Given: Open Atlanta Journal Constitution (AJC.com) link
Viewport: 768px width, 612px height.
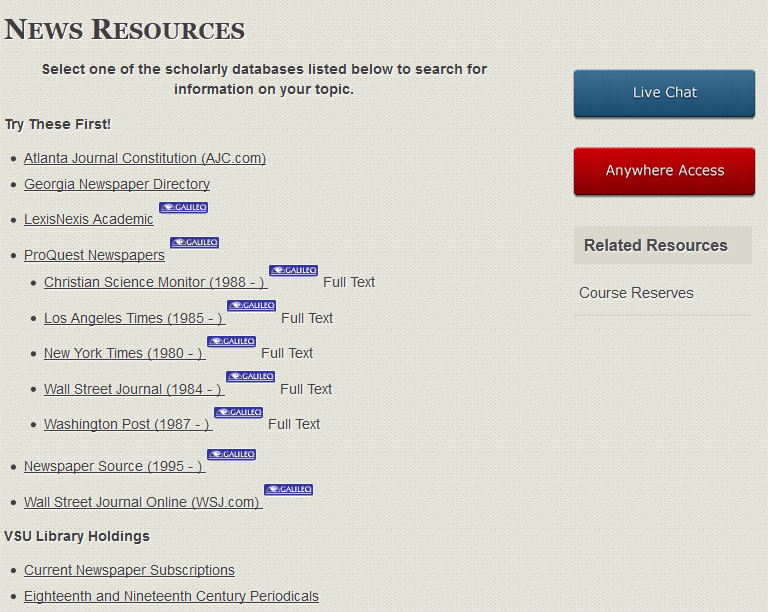Looking at the screenshot, I should 145,158.
